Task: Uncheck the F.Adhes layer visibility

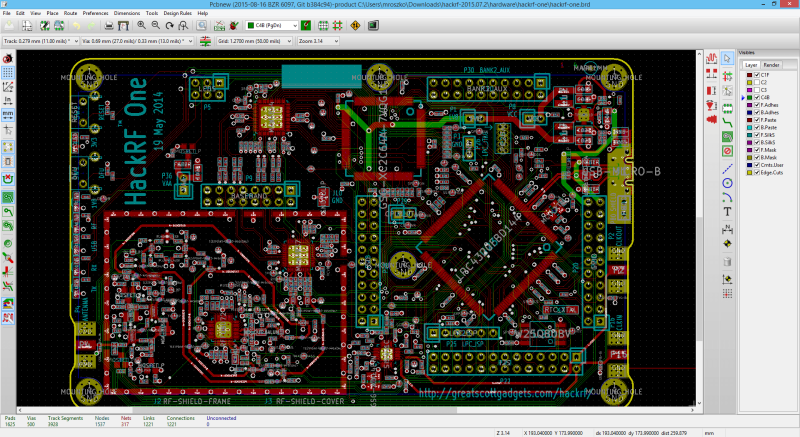Action: point(757,105)
